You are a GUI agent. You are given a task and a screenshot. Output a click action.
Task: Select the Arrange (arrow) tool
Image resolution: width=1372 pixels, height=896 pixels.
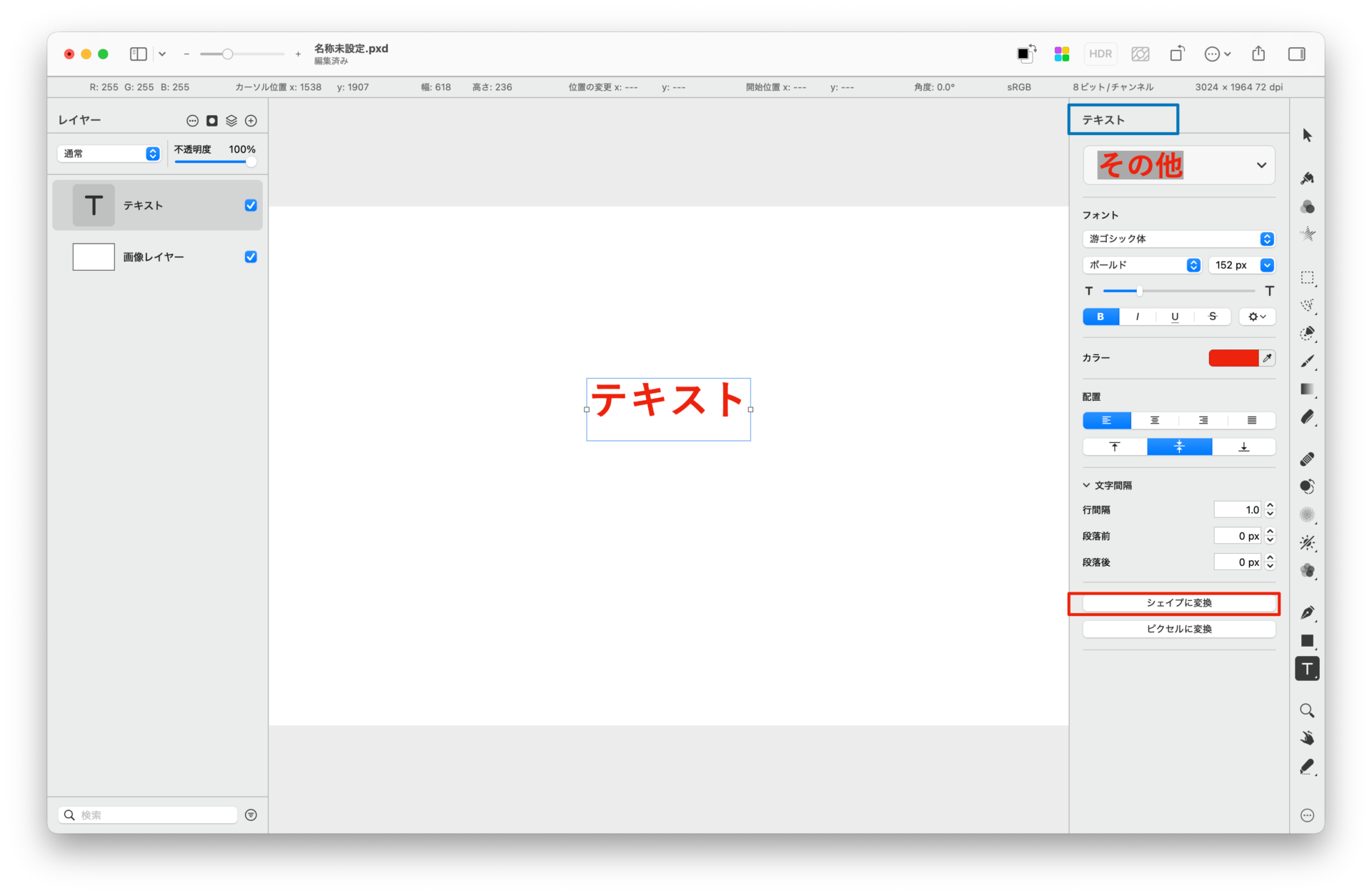1307,135
